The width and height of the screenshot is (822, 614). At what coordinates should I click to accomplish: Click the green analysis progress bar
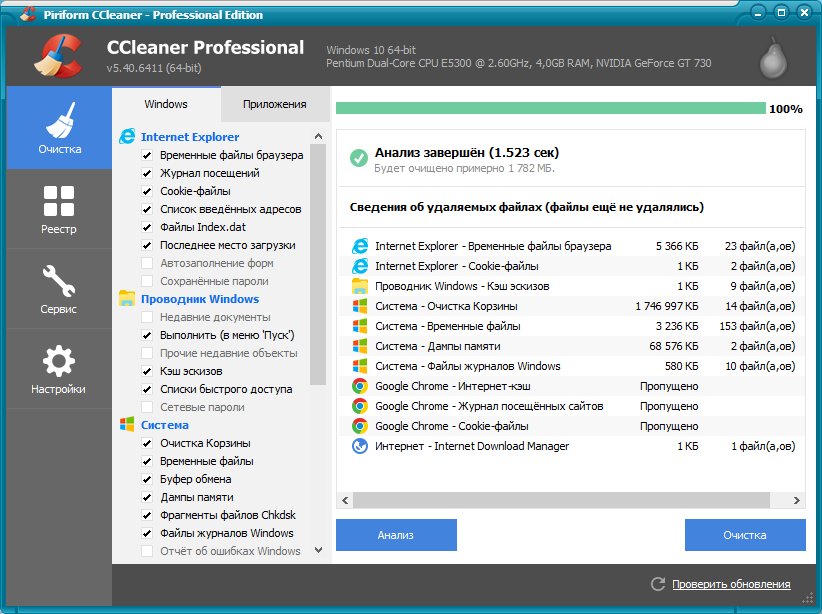(x=550, y=109)
